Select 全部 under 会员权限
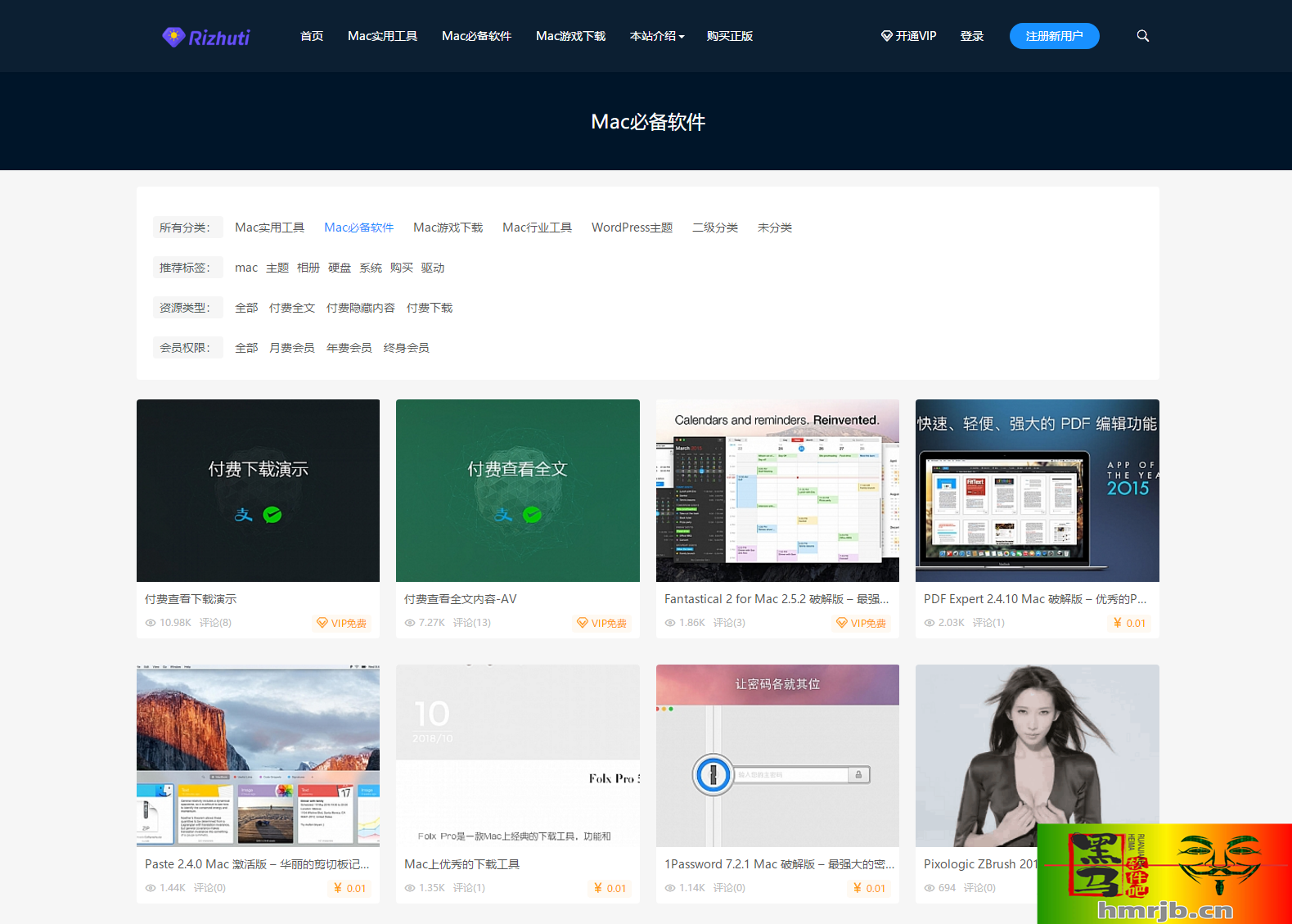Viewport: 1292px width, 924px height. [246, 348]
